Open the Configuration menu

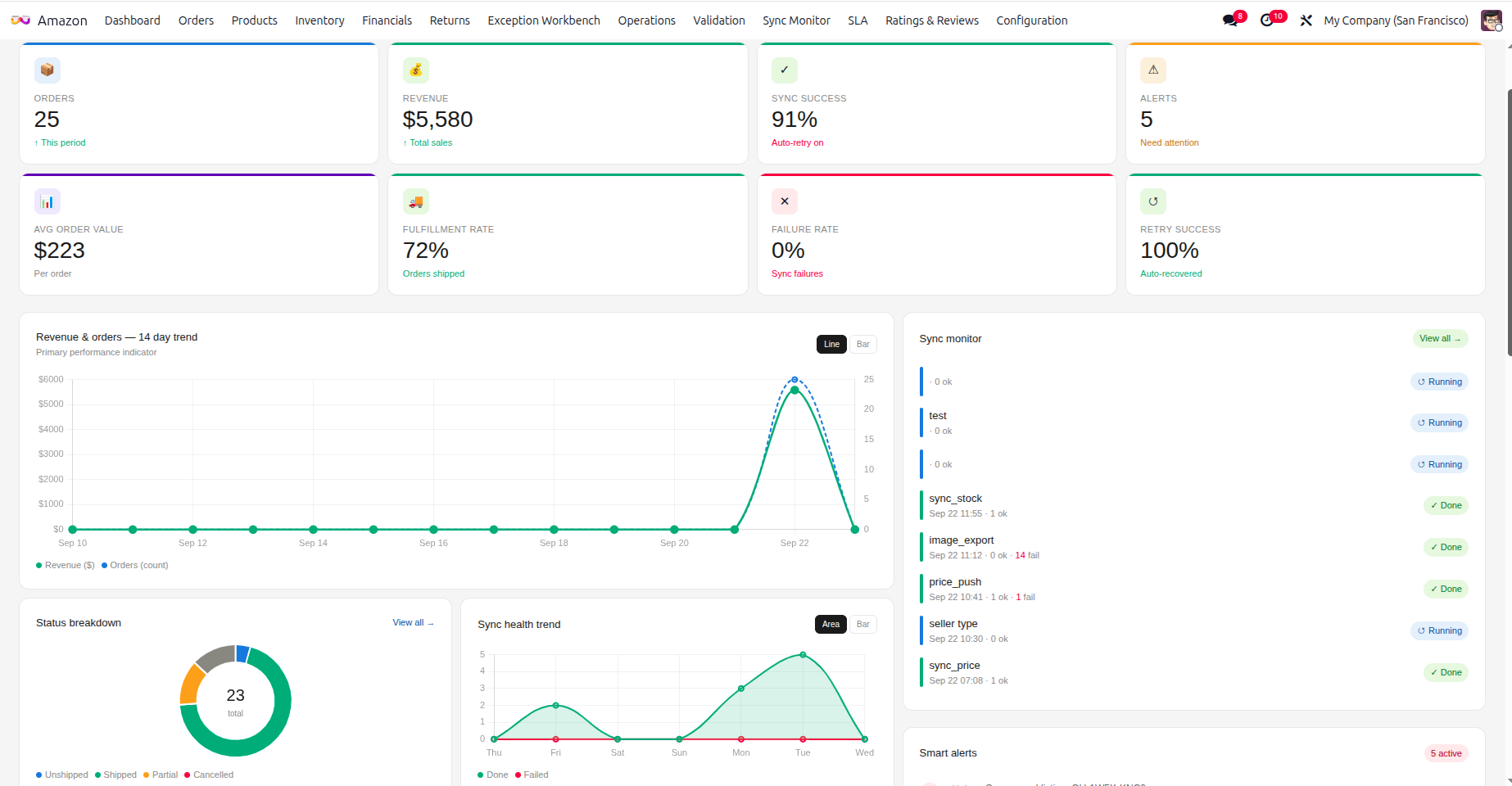1032,20
